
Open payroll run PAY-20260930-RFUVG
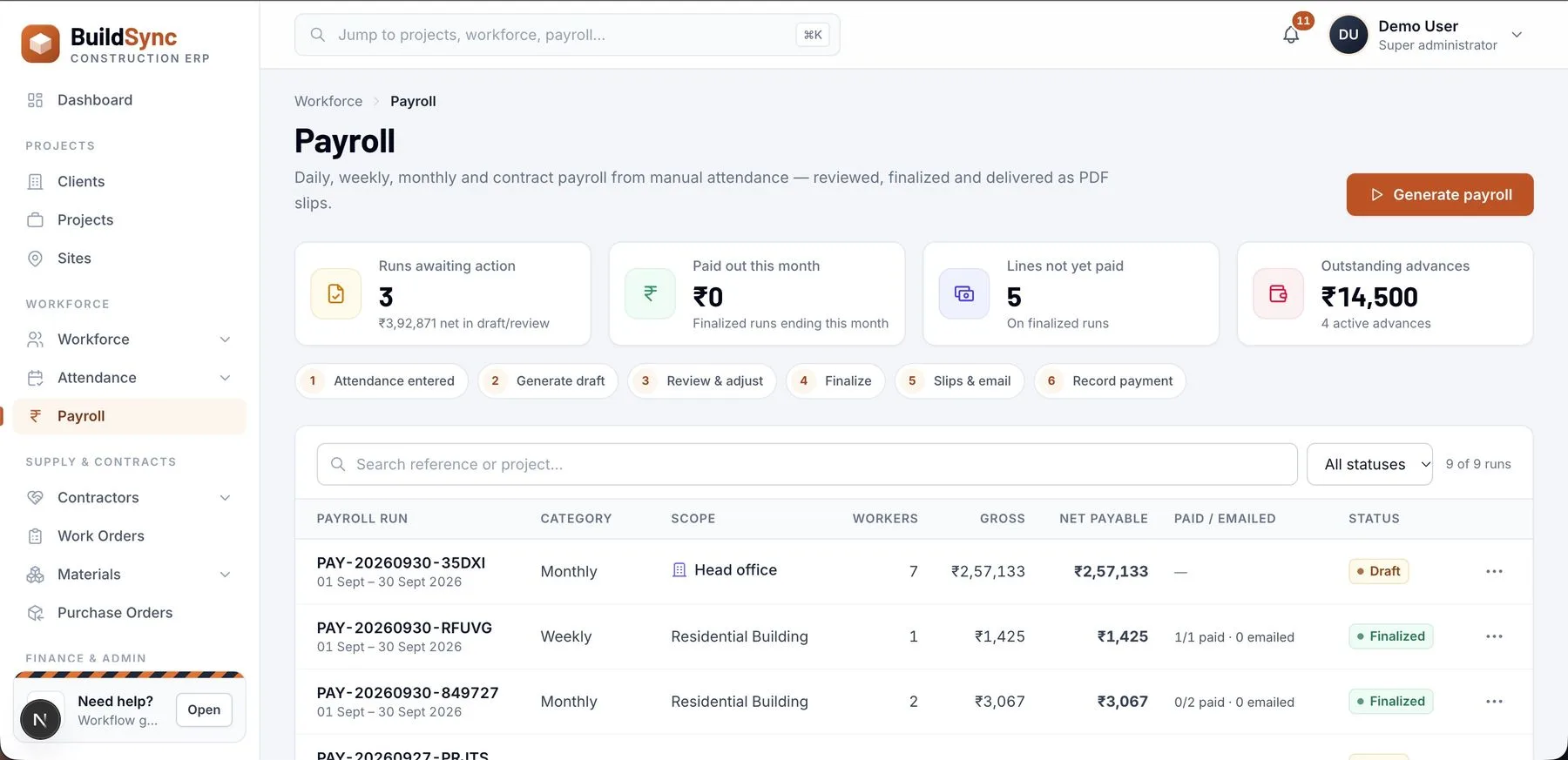click(x=404, y=629)
